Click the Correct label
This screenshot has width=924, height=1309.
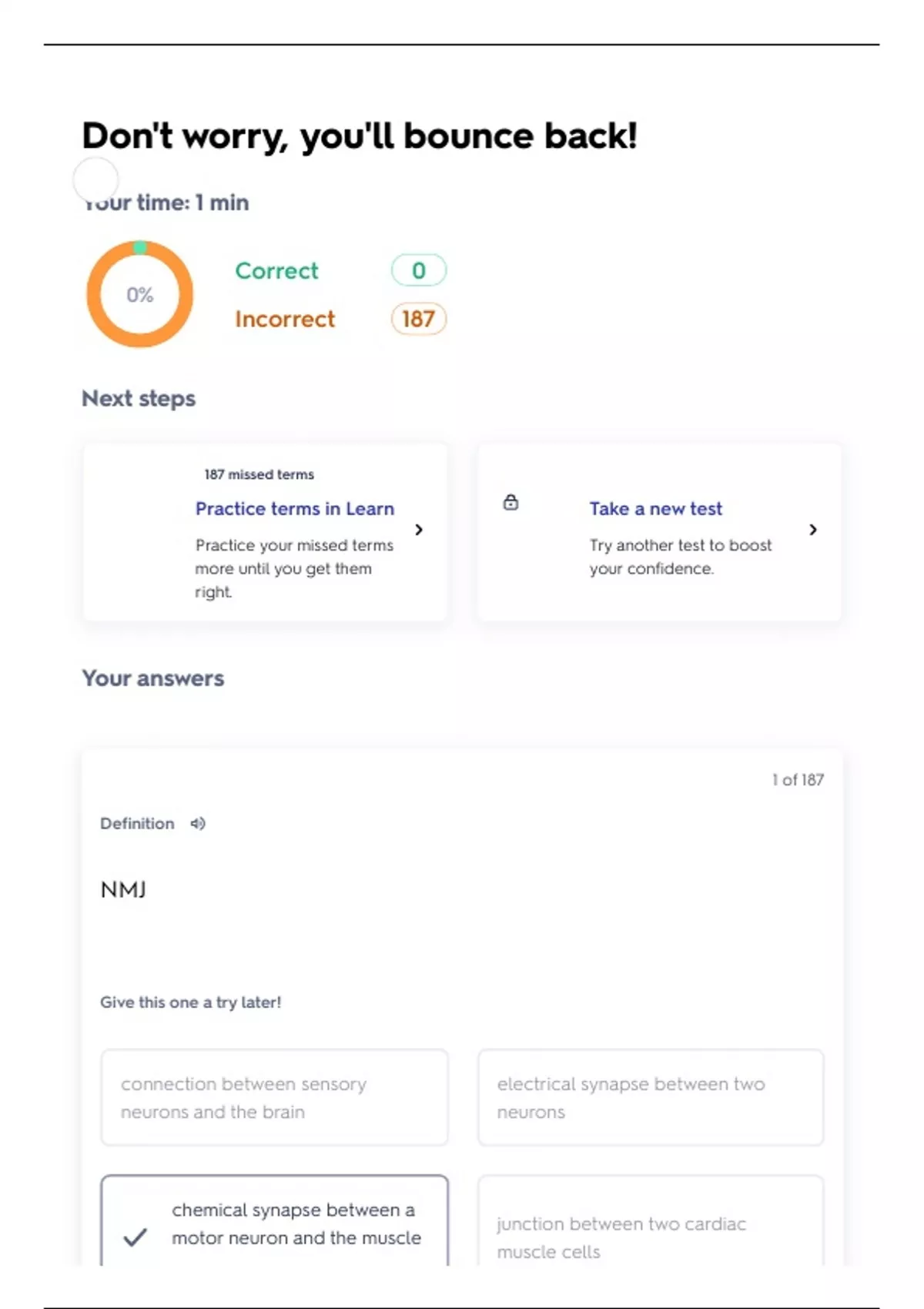click(x=276, y=270)
